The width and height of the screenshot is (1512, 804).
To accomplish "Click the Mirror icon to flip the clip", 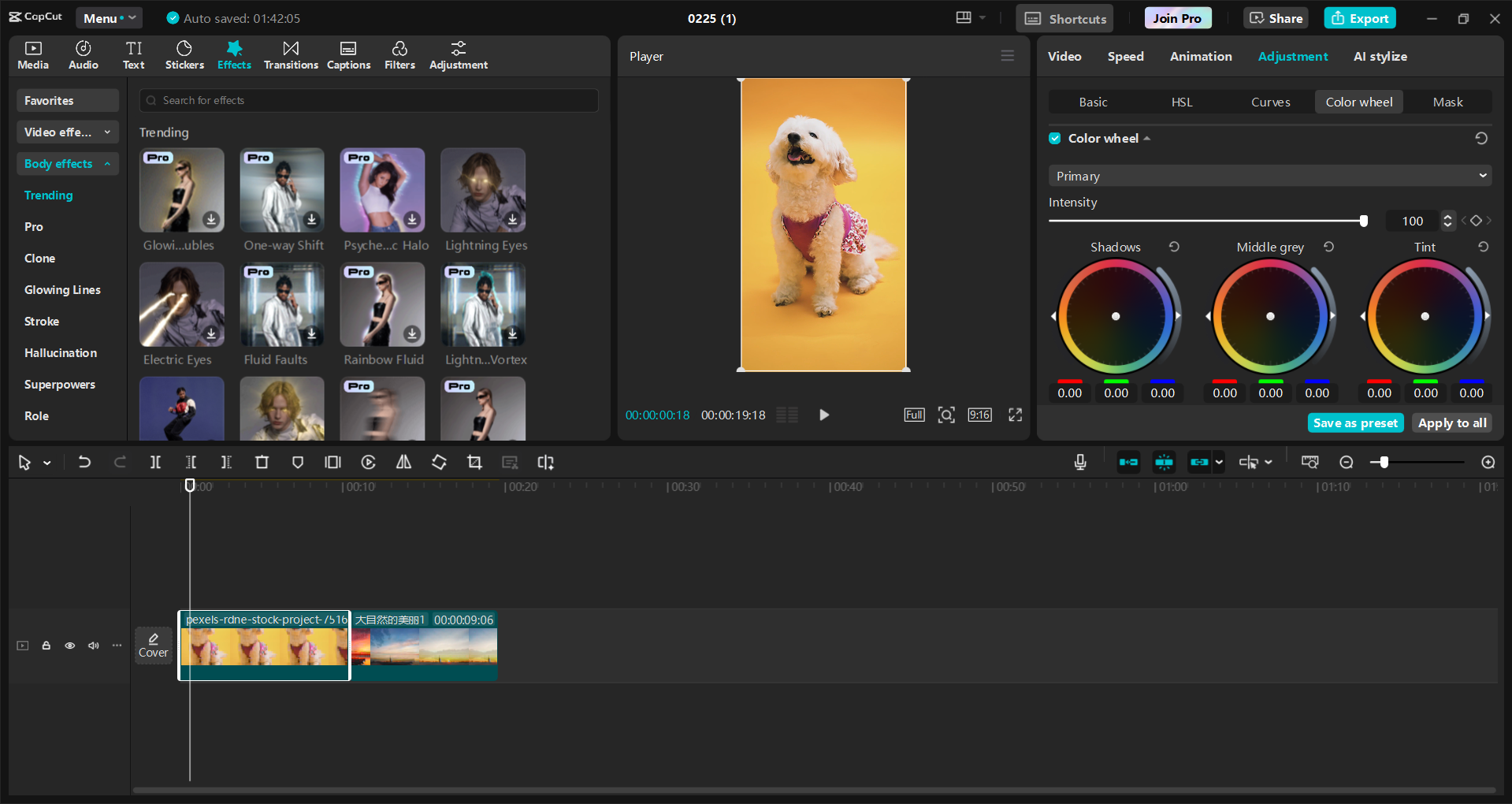I will pos(403,462).
